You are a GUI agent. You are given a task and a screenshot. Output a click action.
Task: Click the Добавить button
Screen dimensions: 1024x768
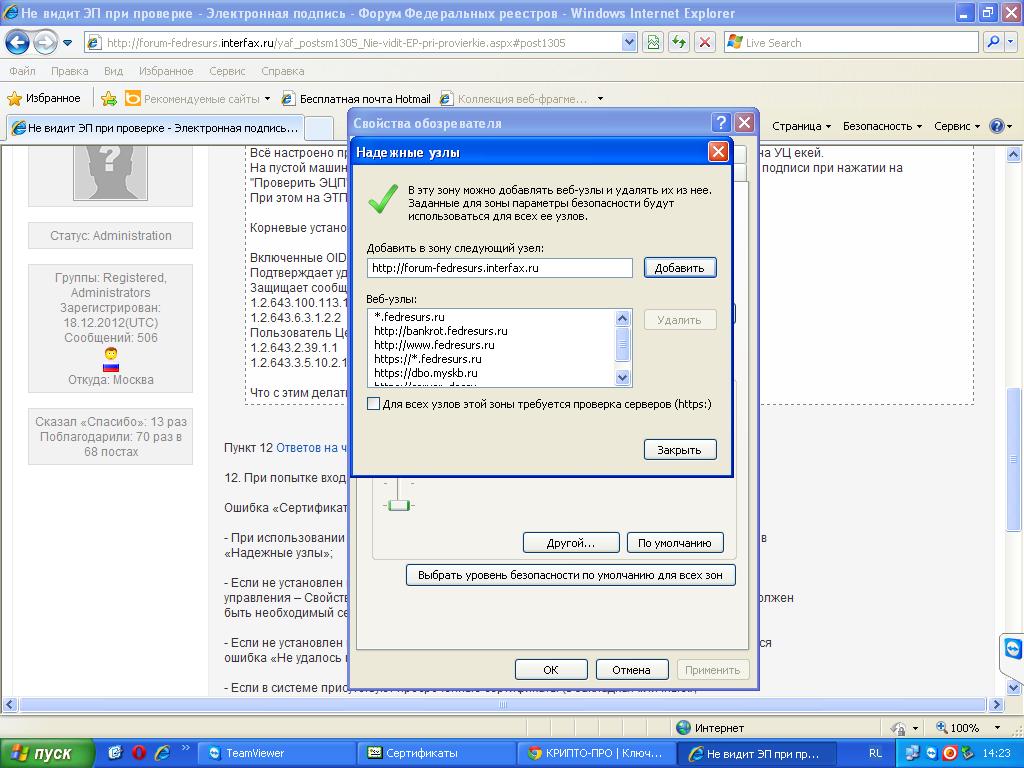pyautogui.click(x=680, y=268)
